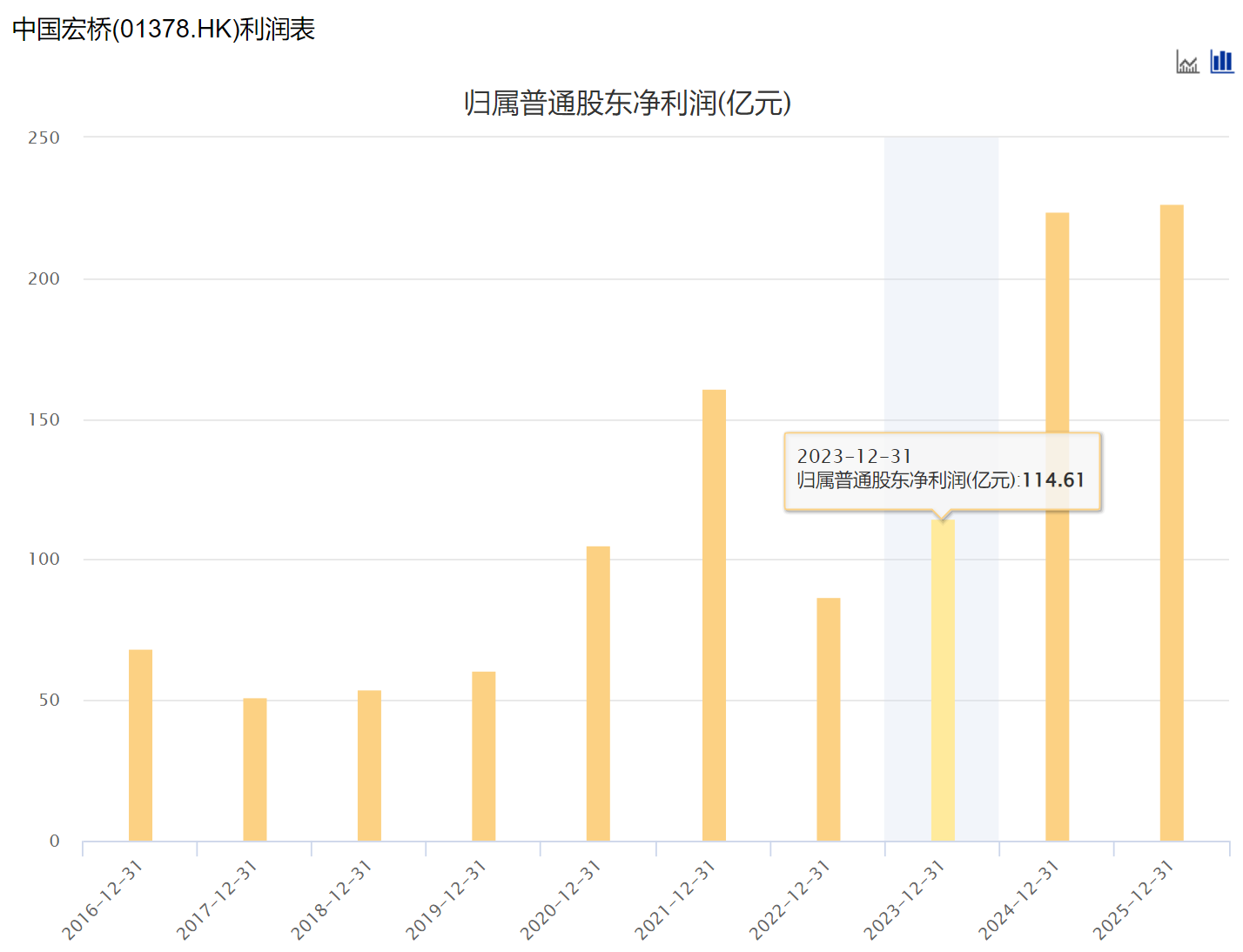
Task: Select the 2017-12-31 bar
Action: 255,769
